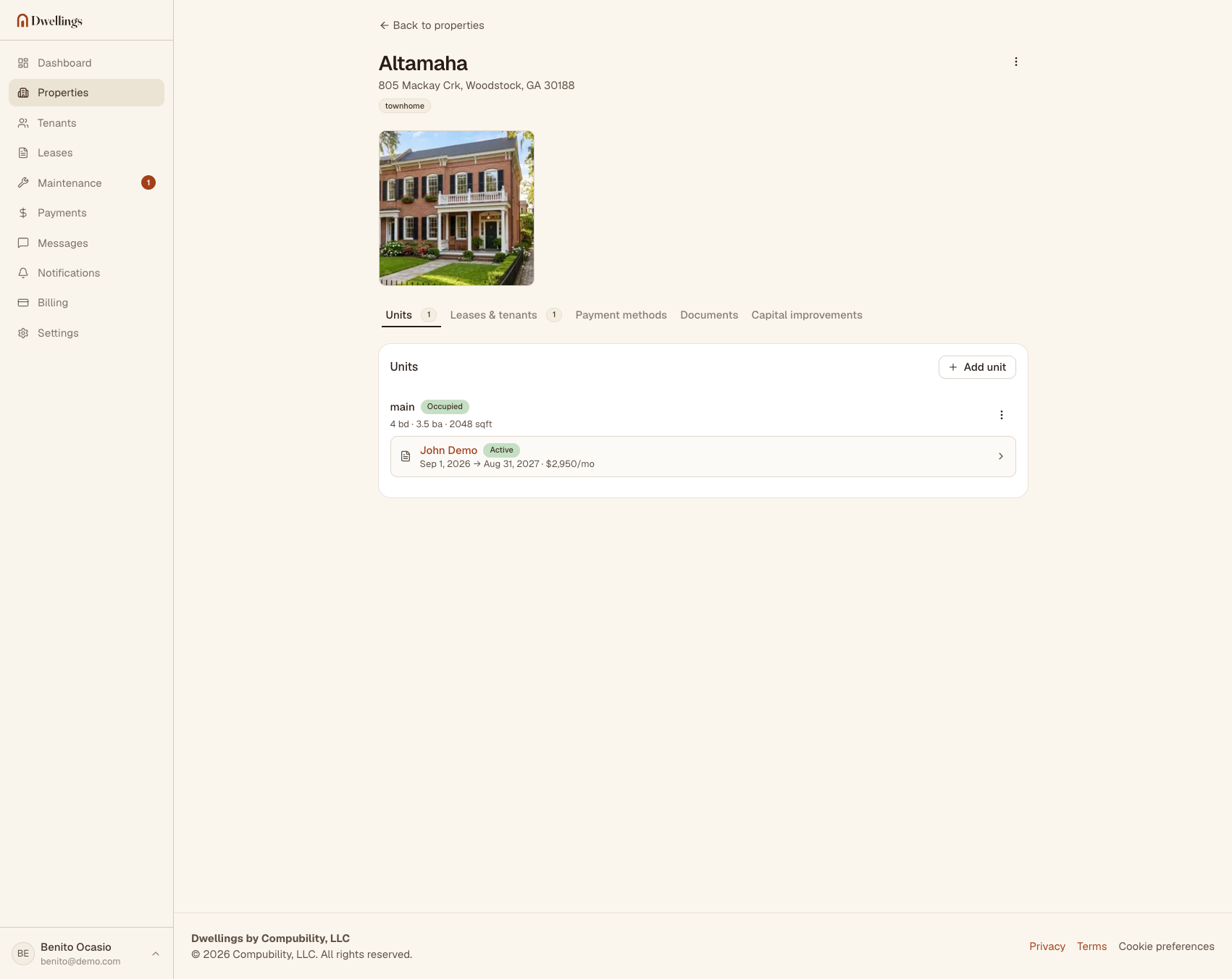Screen dimensions: 1232x979
Task: Click the Altamaha property title
Action: click(x=423, y=63)
